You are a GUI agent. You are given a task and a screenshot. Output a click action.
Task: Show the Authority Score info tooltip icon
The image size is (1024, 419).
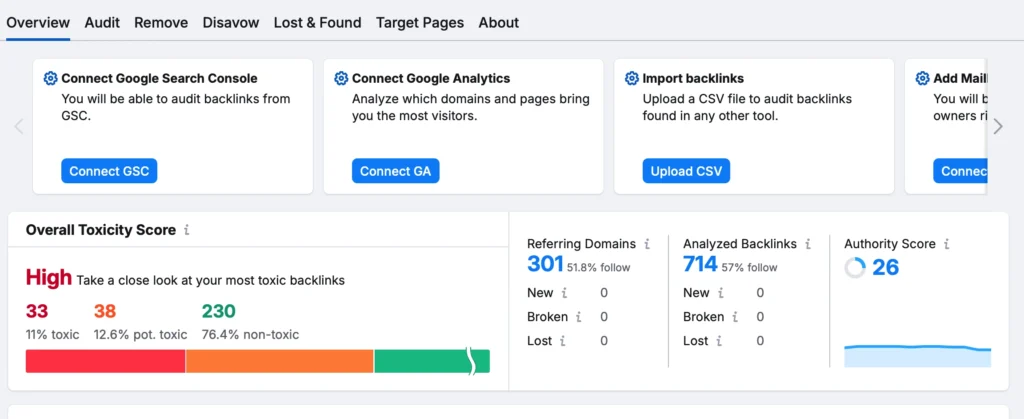pos(947,243)
